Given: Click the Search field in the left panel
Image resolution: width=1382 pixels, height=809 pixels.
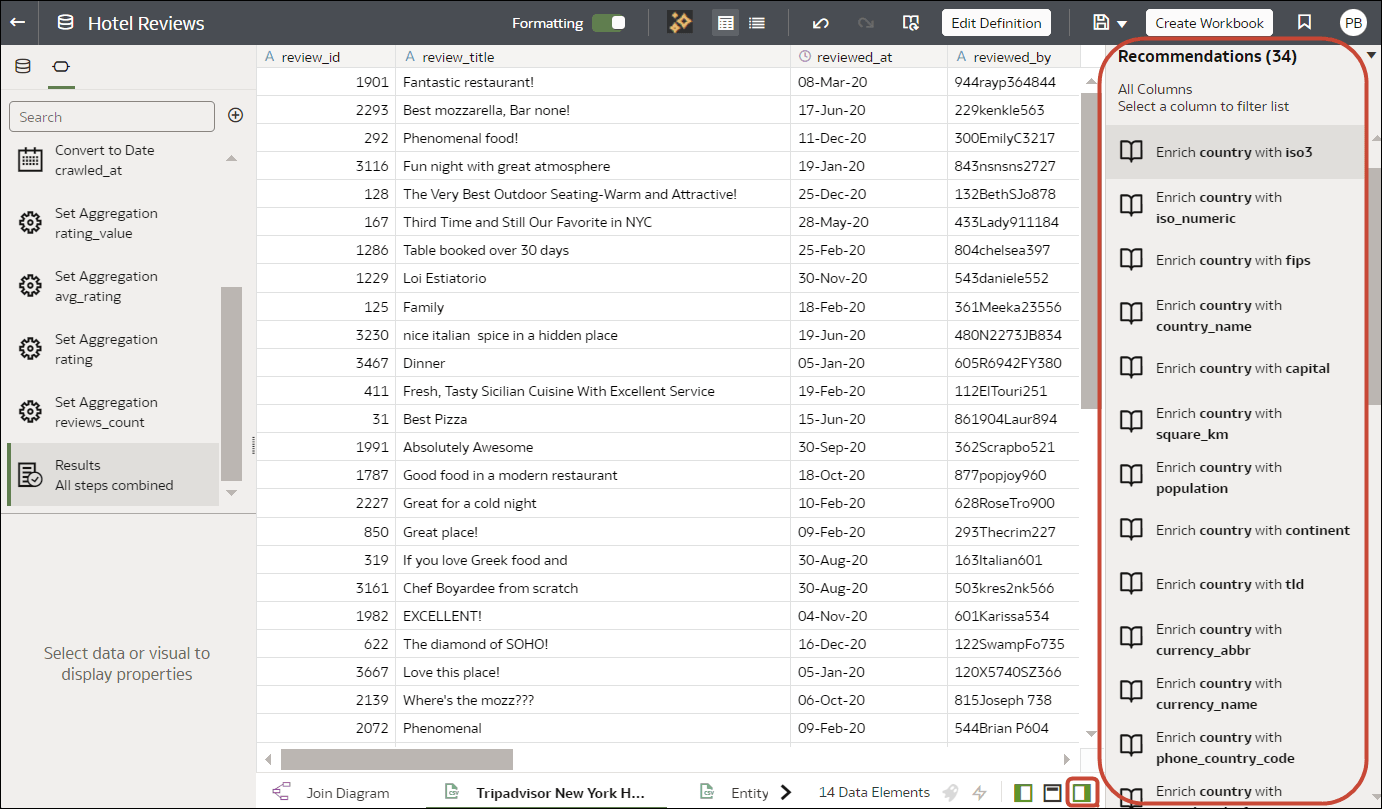Looking at the screenshot, I should coord(111,116).
